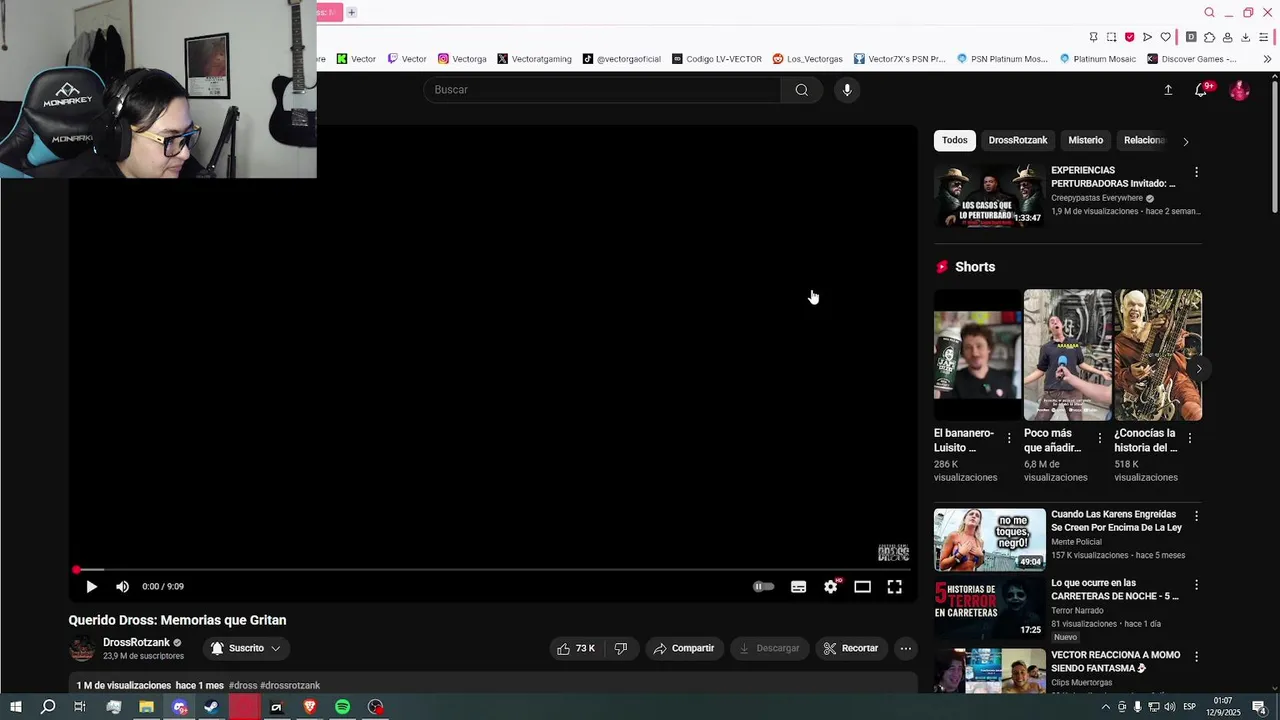Show next Shorts with side arrow

[1199, 369]
